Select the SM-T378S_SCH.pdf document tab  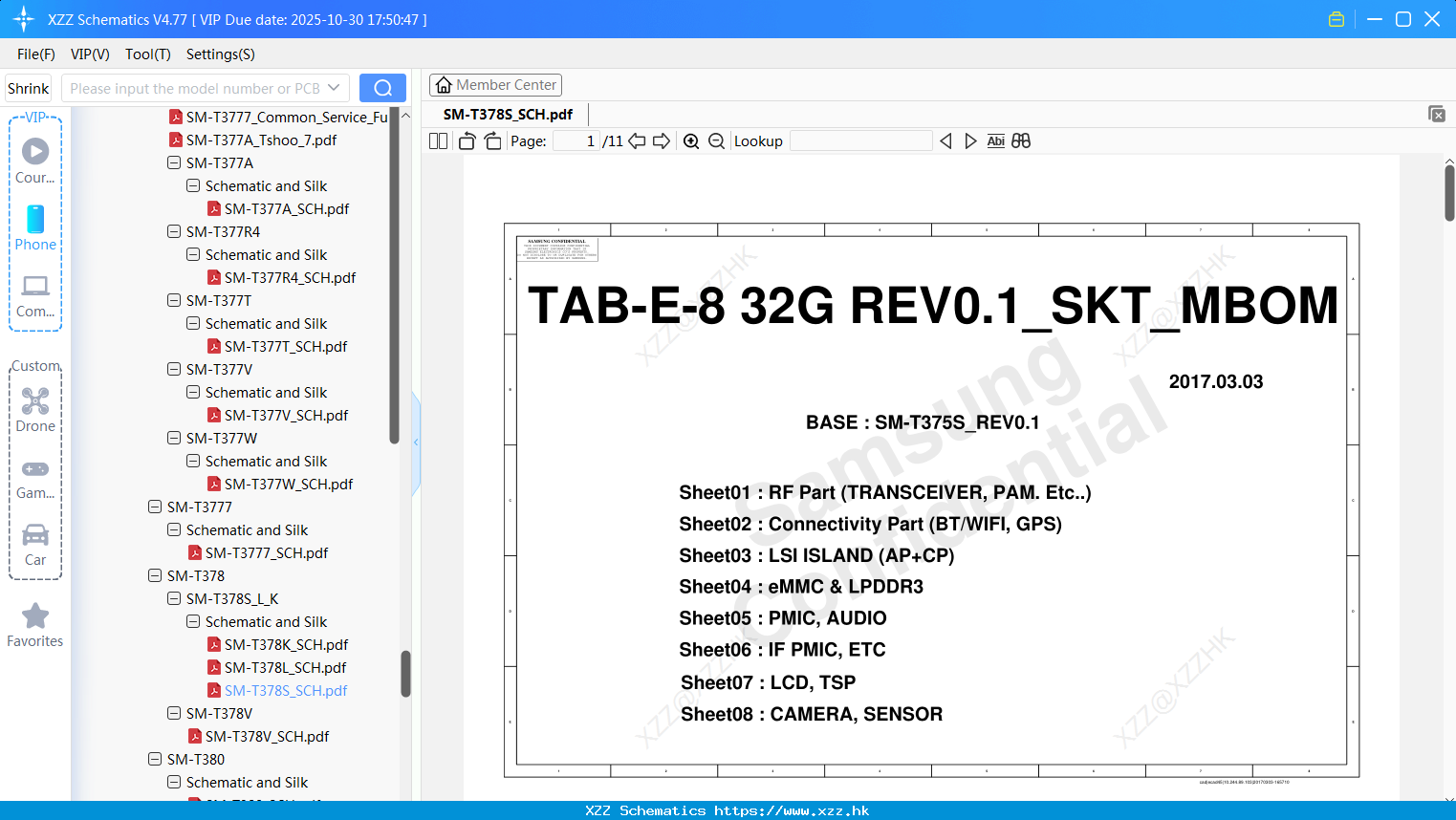pos(508,114)
